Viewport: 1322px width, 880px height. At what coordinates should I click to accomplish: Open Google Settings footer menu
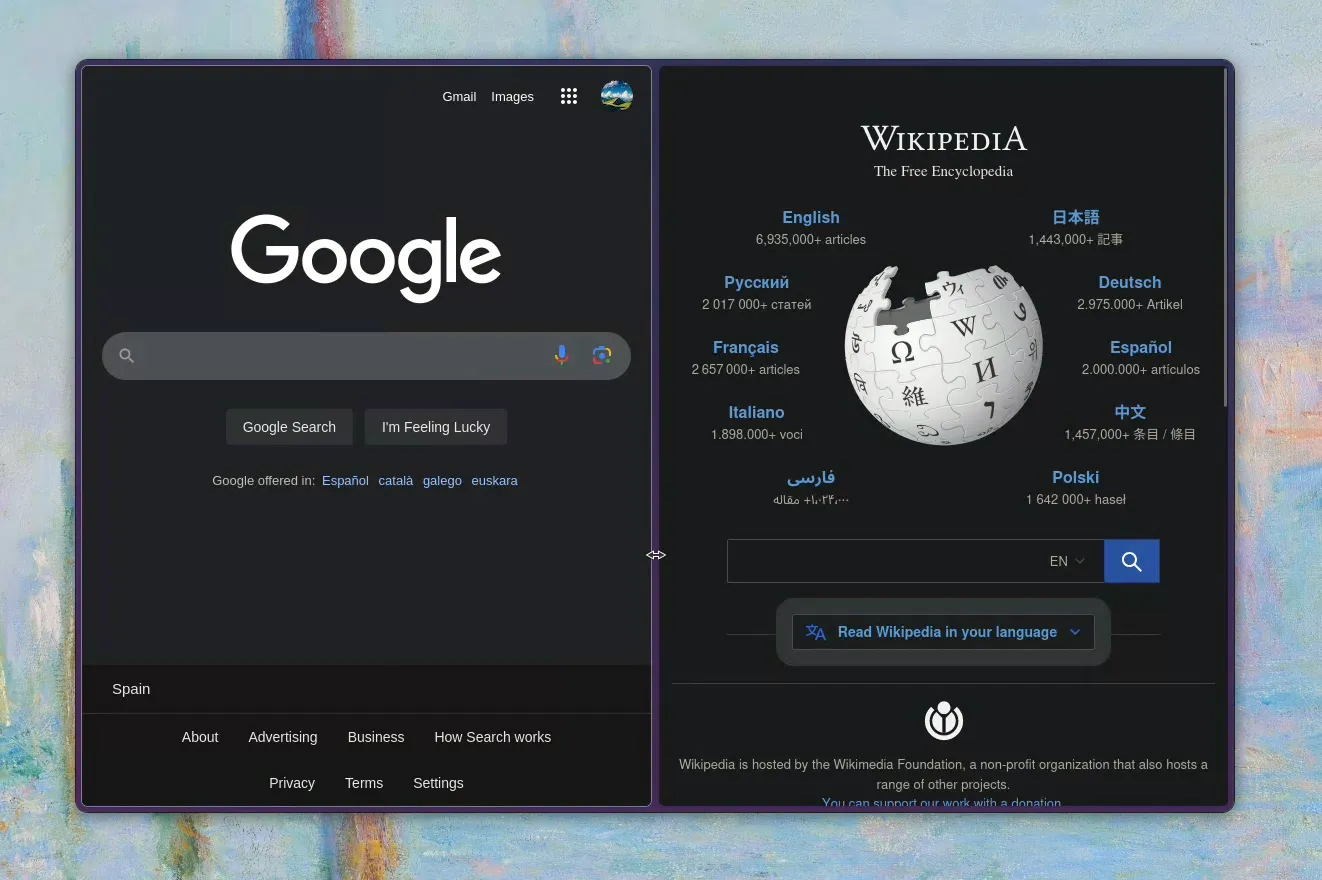tap(438, 783)
